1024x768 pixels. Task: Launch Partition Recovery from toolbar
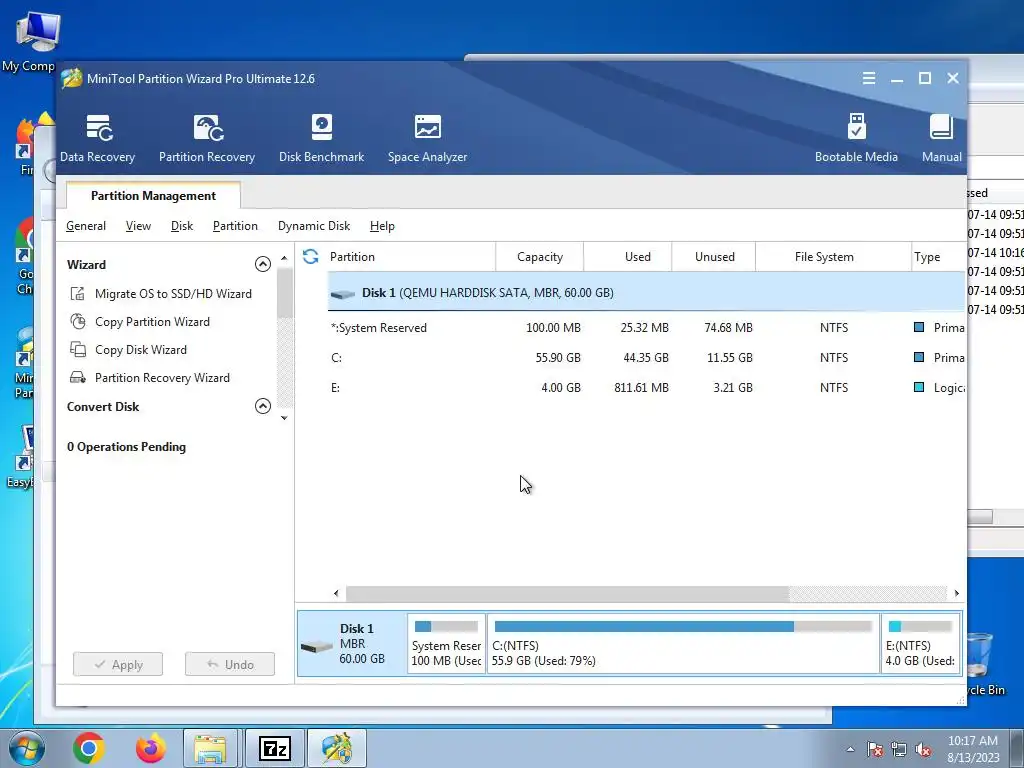coord(207,138)
